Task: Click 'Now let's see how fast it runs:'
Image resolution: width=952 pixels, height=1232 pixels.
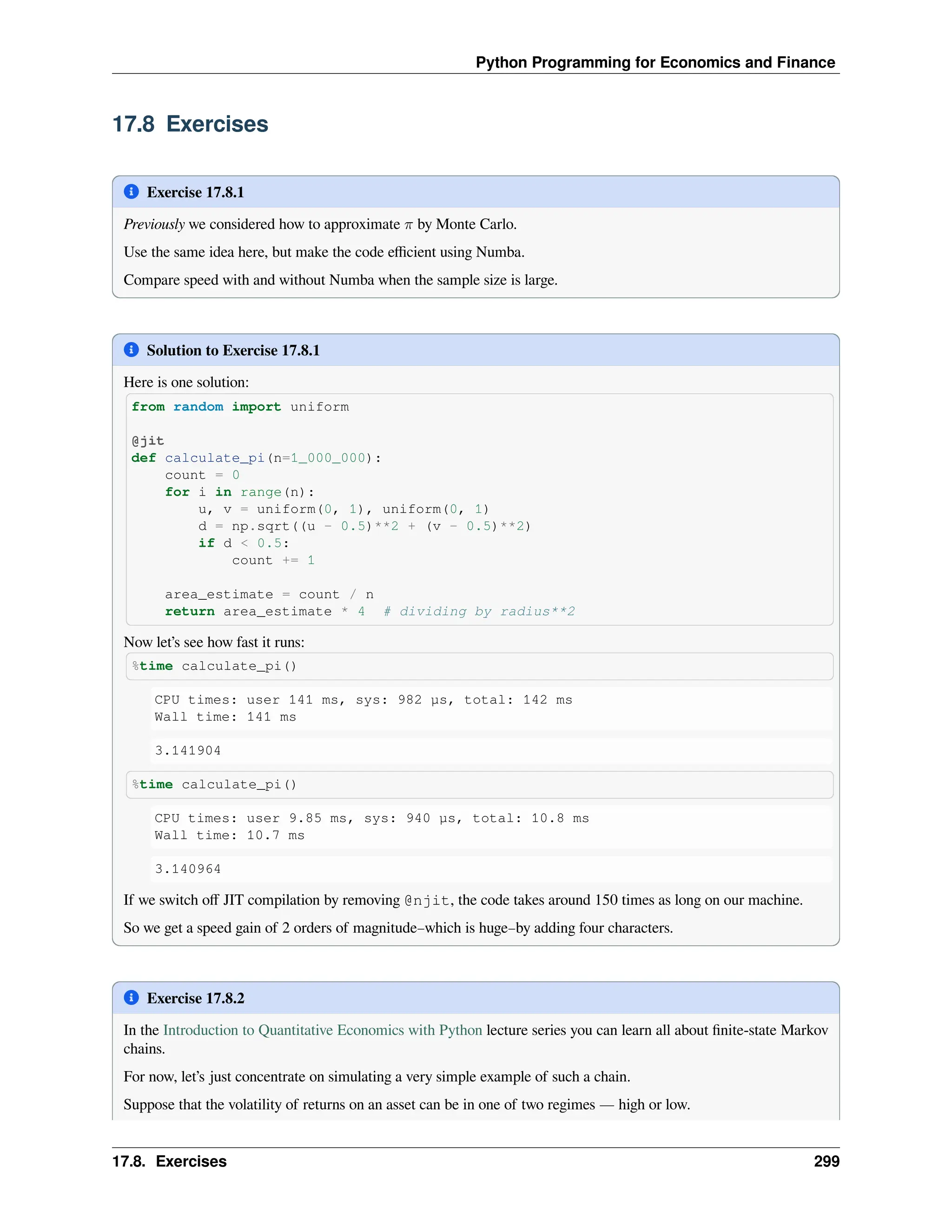Action: coord(214,642)
